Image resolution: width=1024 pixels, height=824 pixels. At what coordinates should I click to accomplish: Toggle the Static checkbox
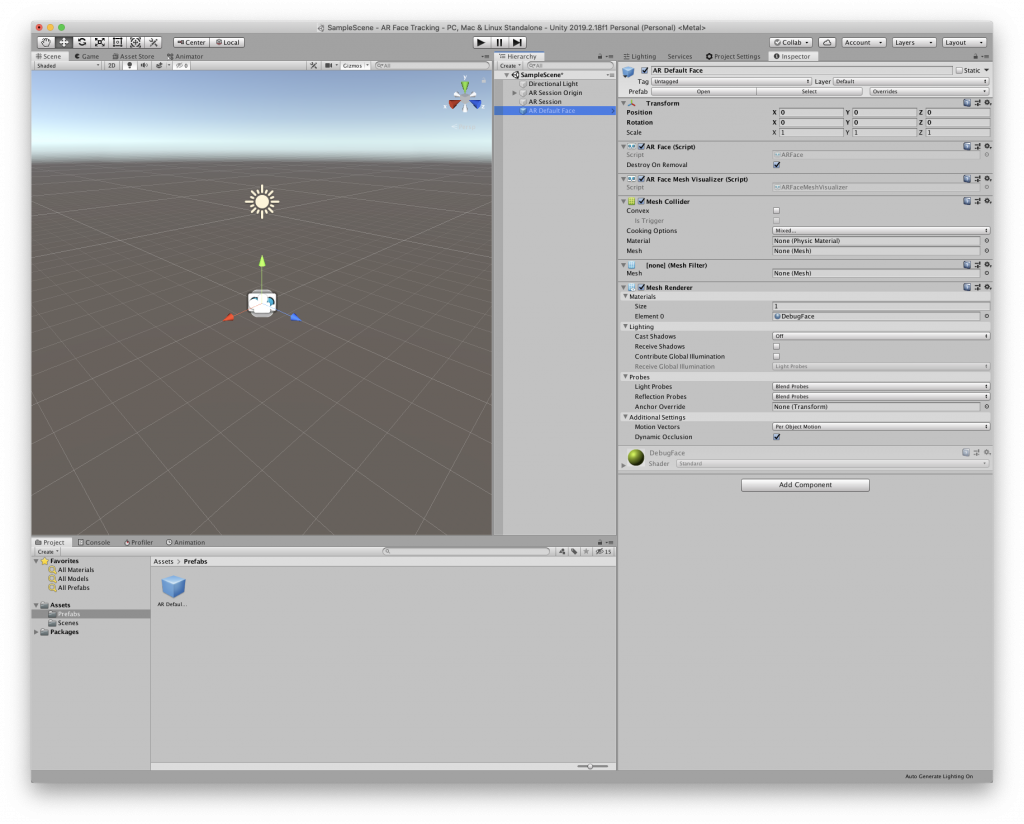(x=959, y=71)
